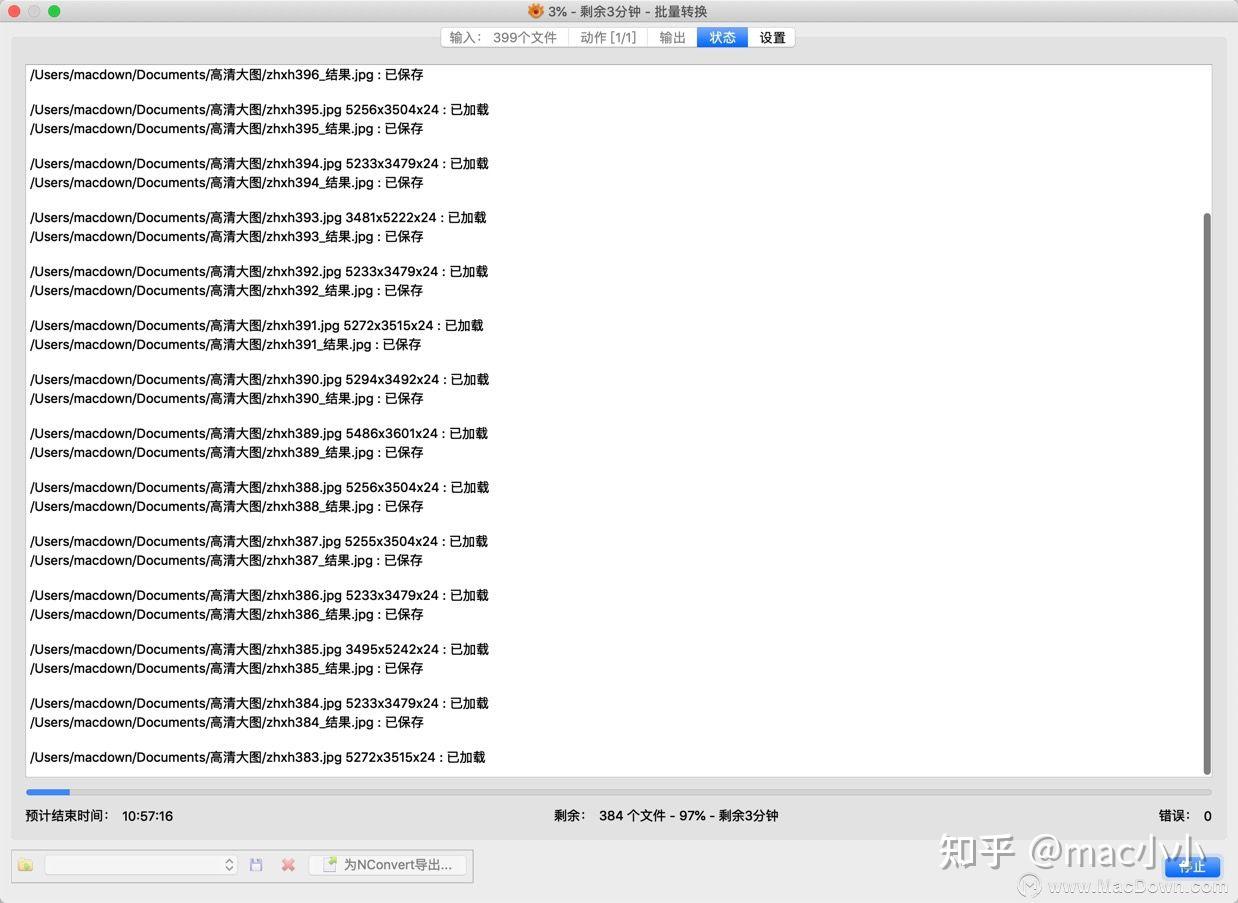Select the zhxh385_结果.jpg log line
The height and width of the screenshot is (903, 1238).
tap(225, 668)
